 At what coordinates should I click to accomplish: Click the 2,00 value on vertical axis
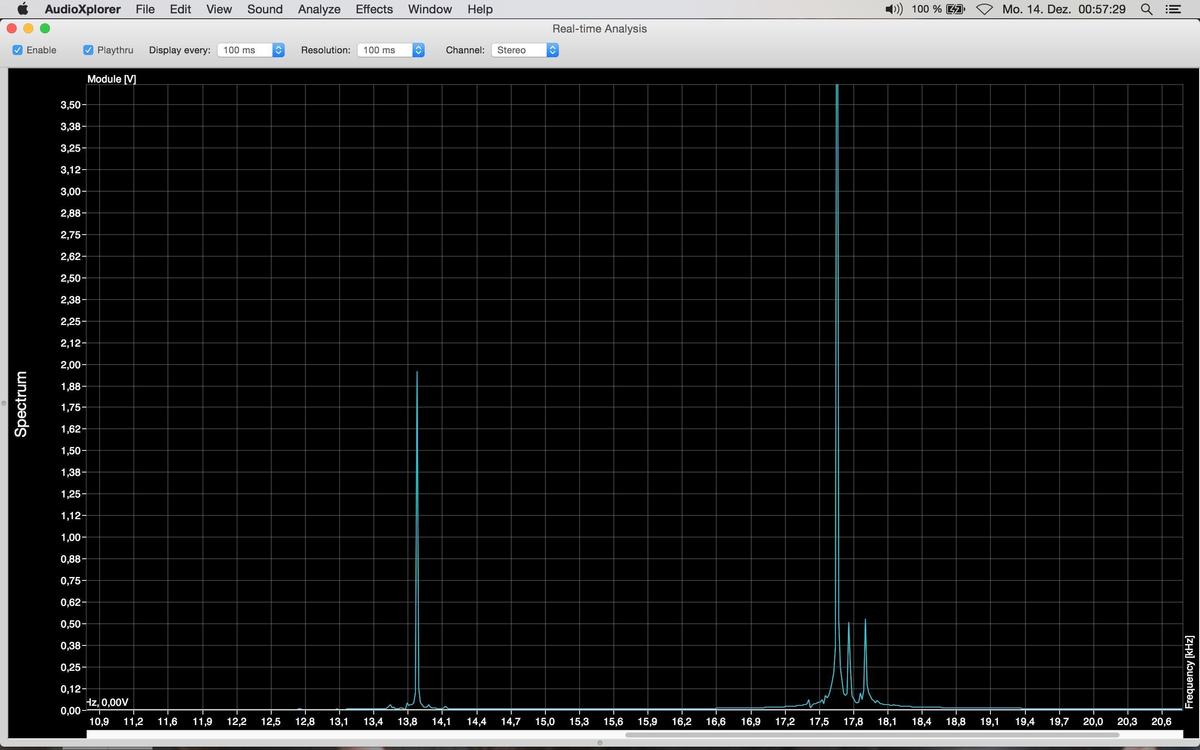pos(71,365)
